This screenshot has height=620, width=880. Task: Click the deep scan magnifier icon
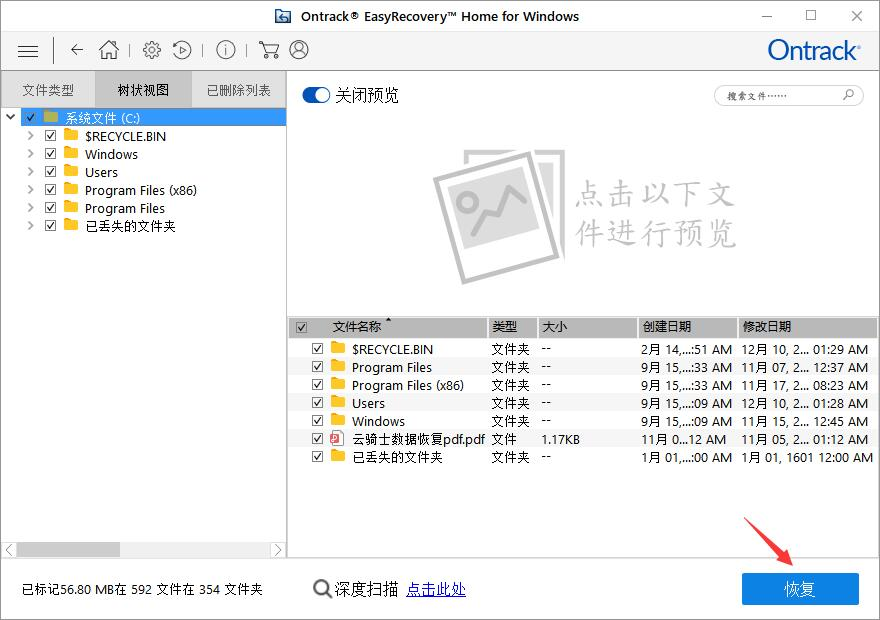coord(322,589)
